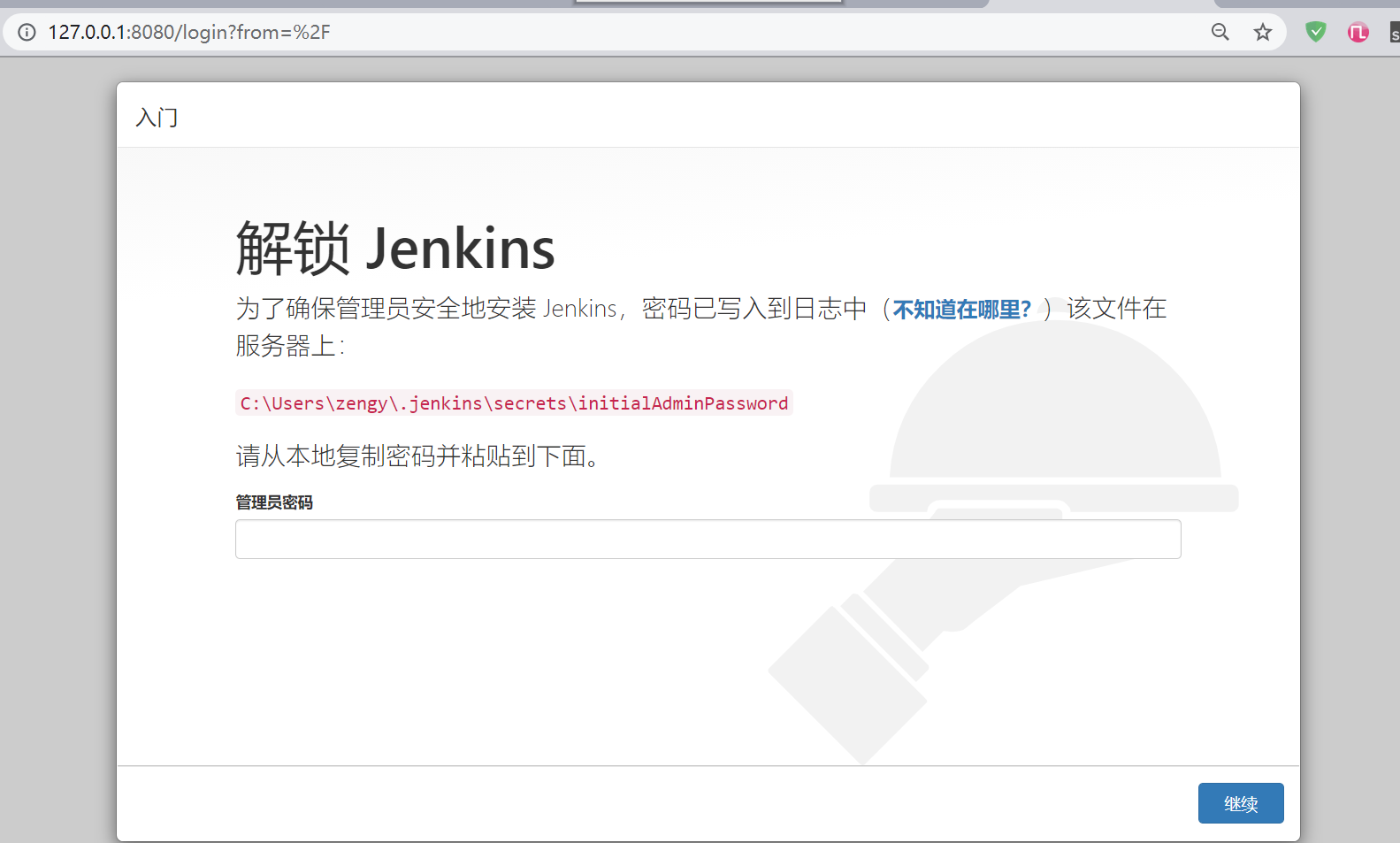The width and height of the screenshot is (1400, 843).
Task: Click the 解锁 Jenkins heading
Action: point(395,249)
